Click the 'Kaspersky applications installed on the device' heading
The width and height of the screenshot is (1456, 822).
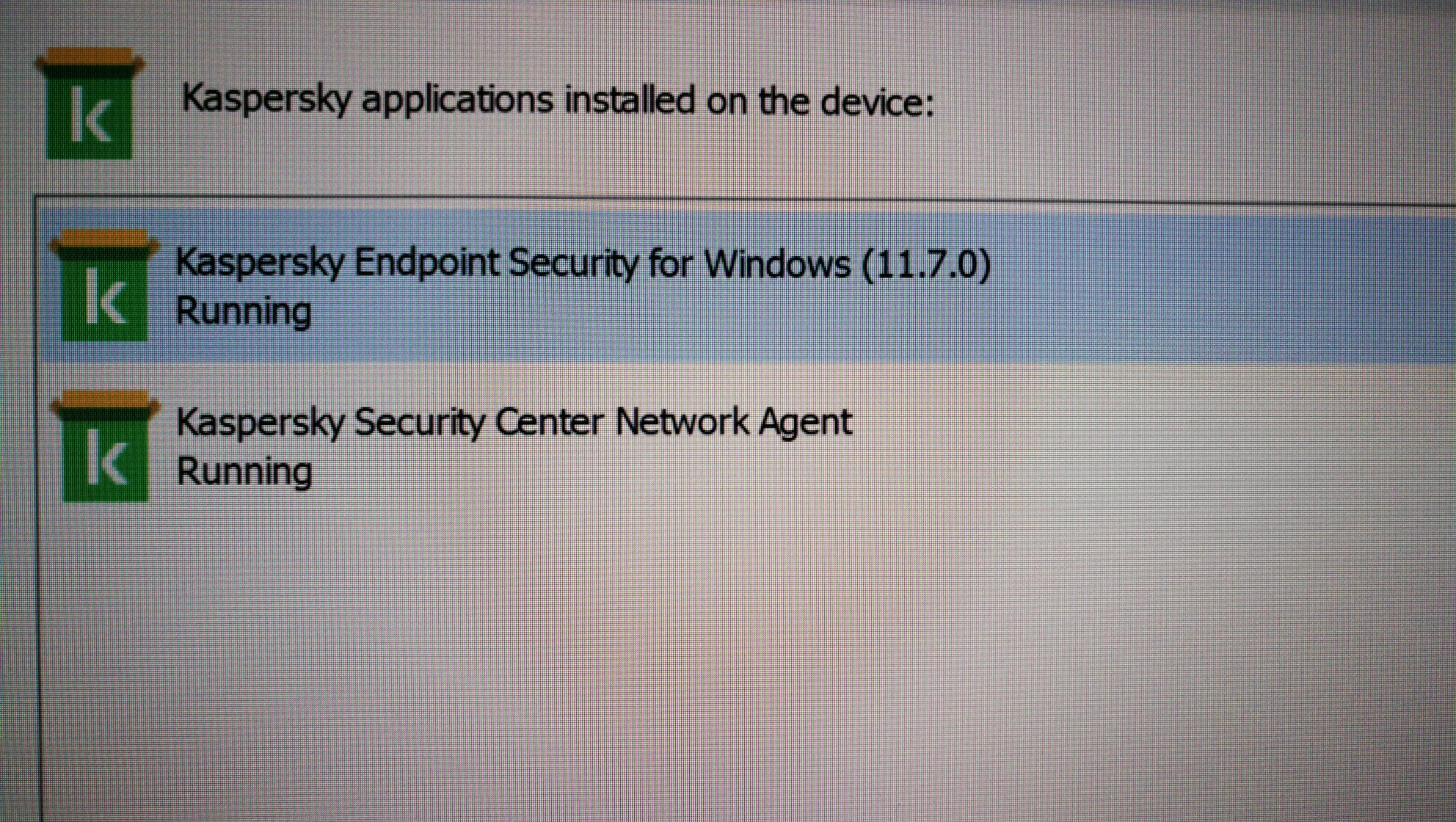tap(558, 101)
